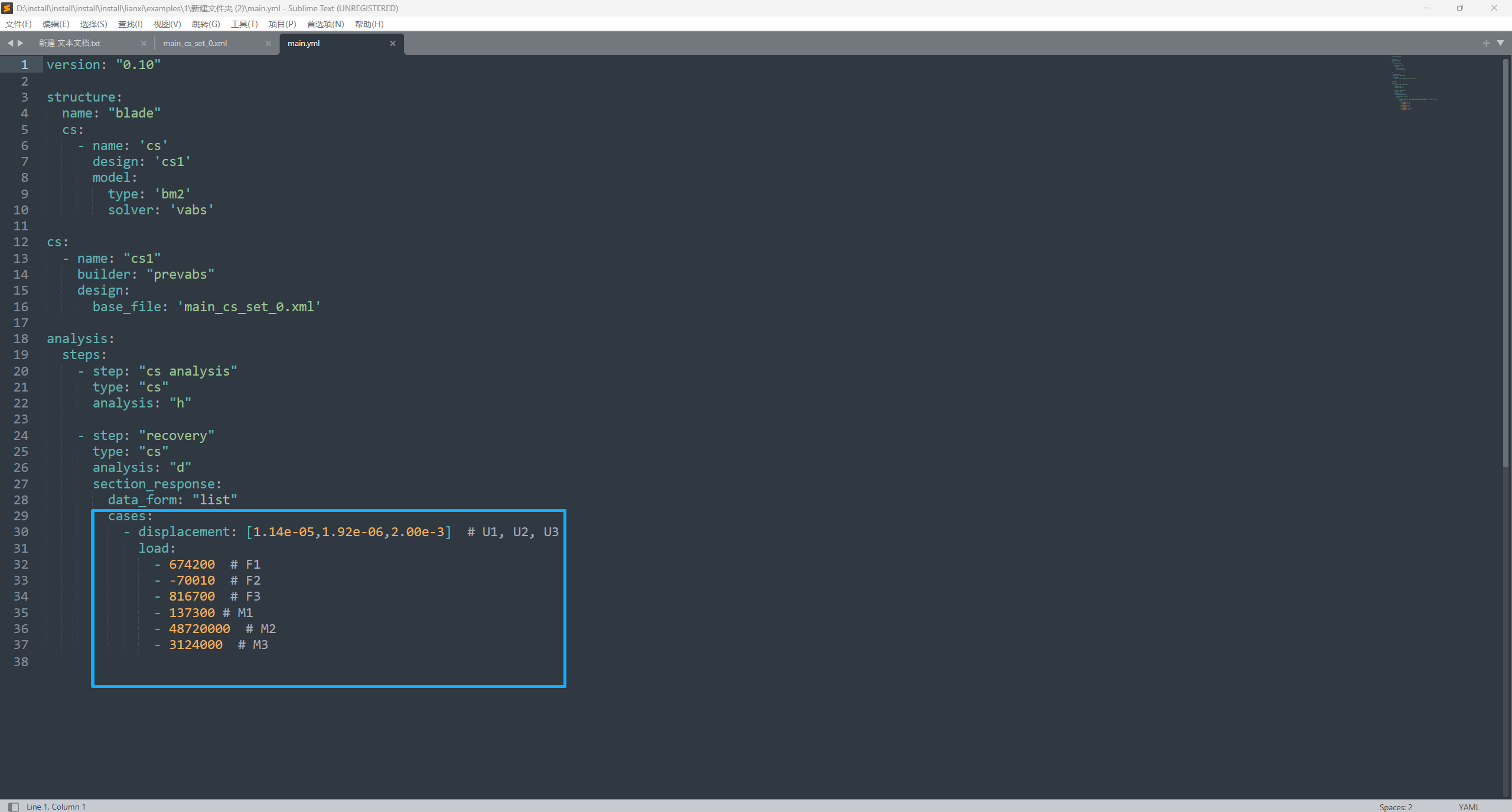Toggle the side bar status icon
This screenshot has width=1512, height=812.
point(14,807)
